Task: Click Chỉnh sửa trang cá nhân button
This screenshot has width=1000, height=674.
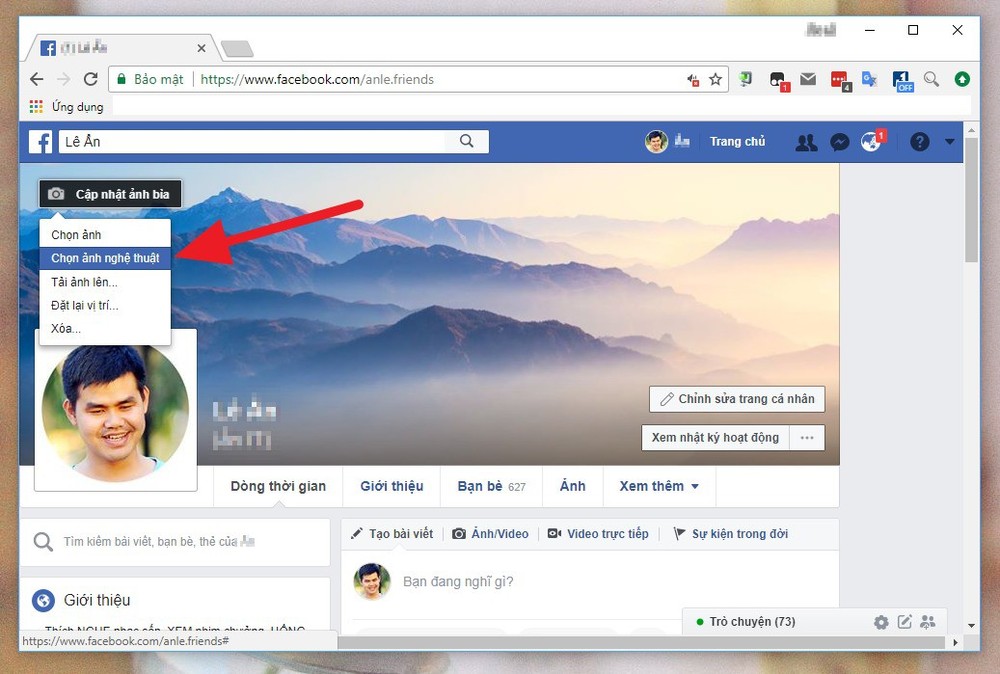Action: [737, 399]
